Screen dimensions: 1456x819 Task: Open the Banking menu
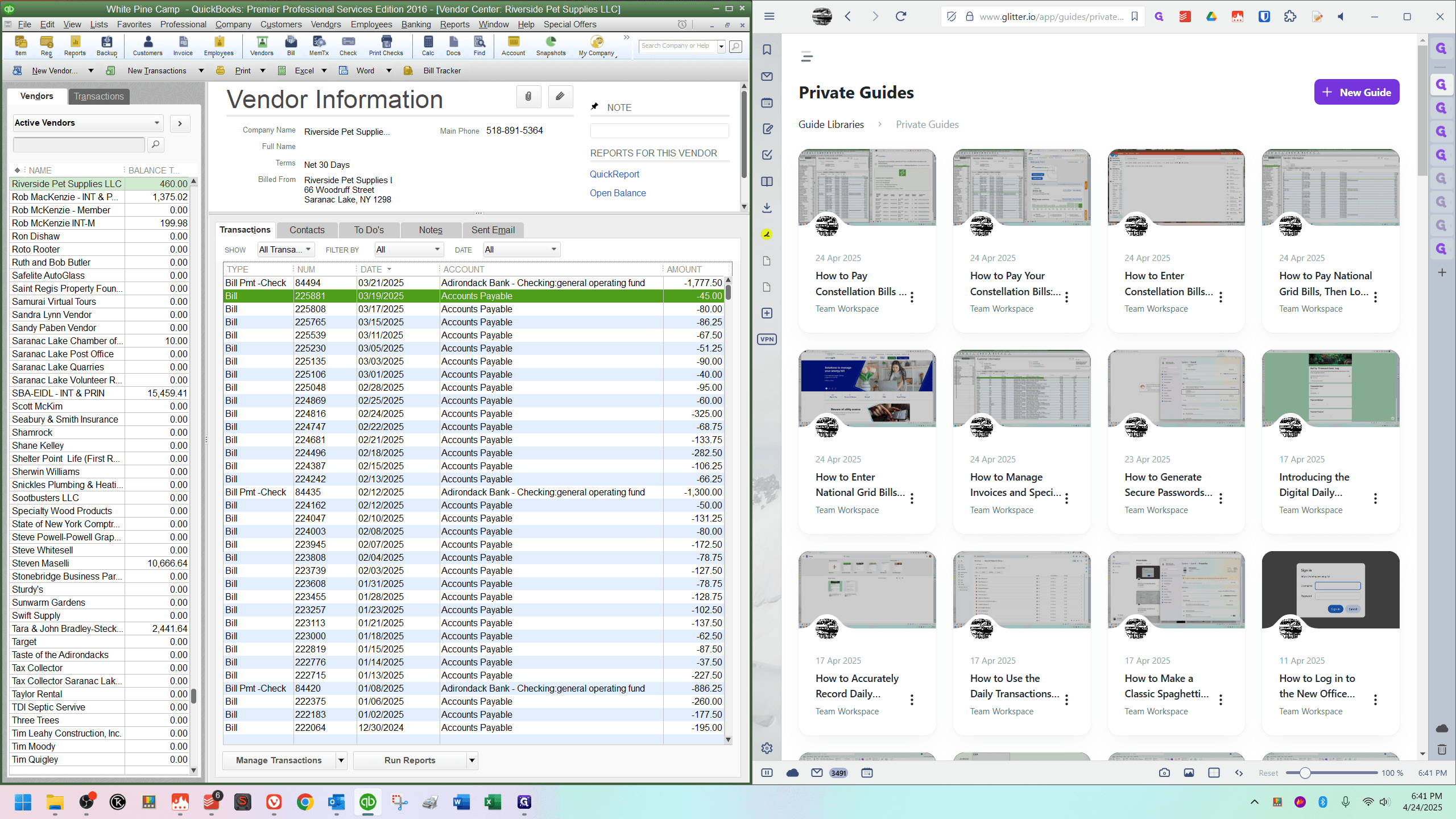(x=416, y=24)
